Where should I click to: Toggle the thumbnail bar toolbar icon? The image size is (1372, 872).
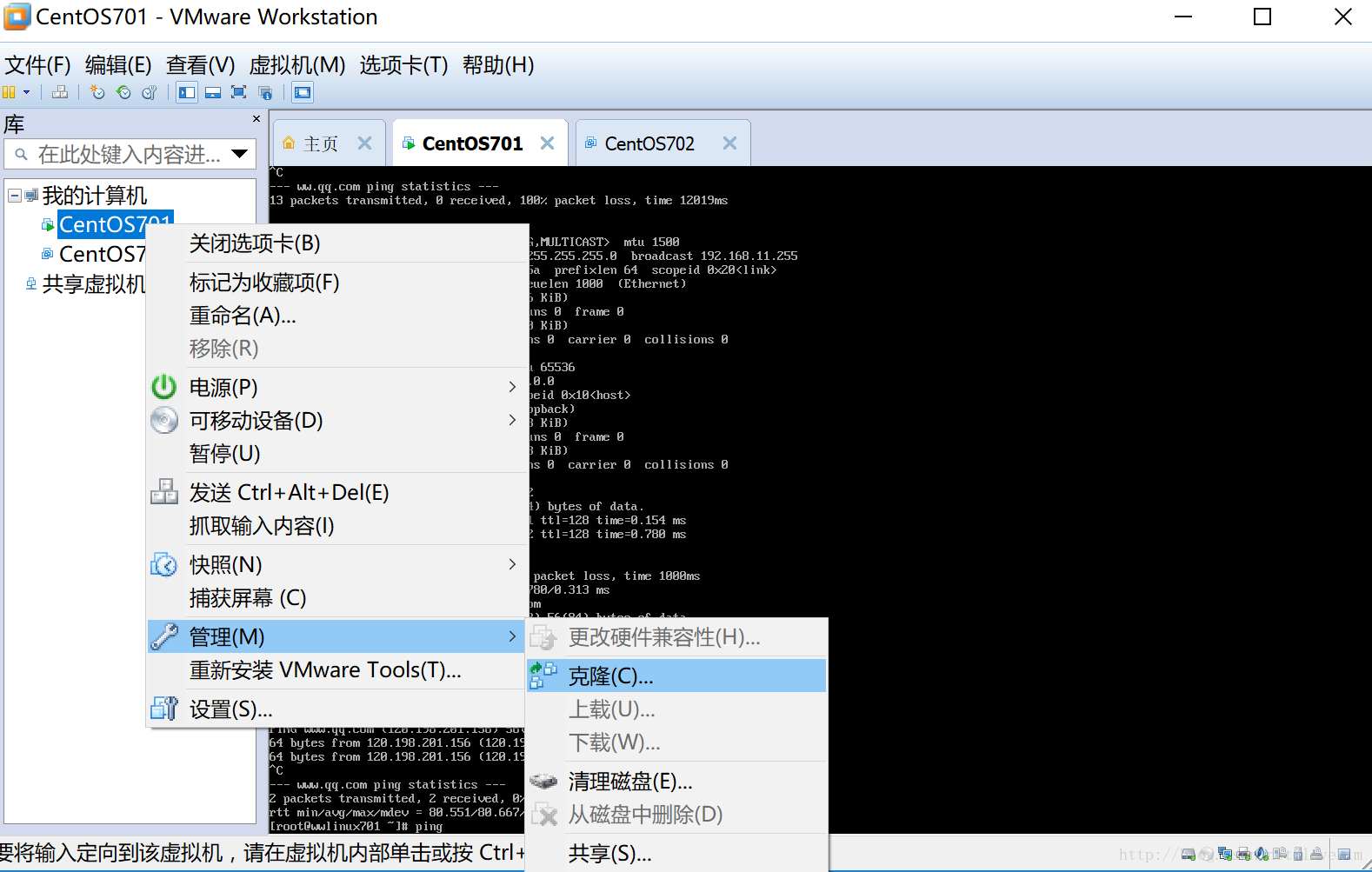pos(213,92)
